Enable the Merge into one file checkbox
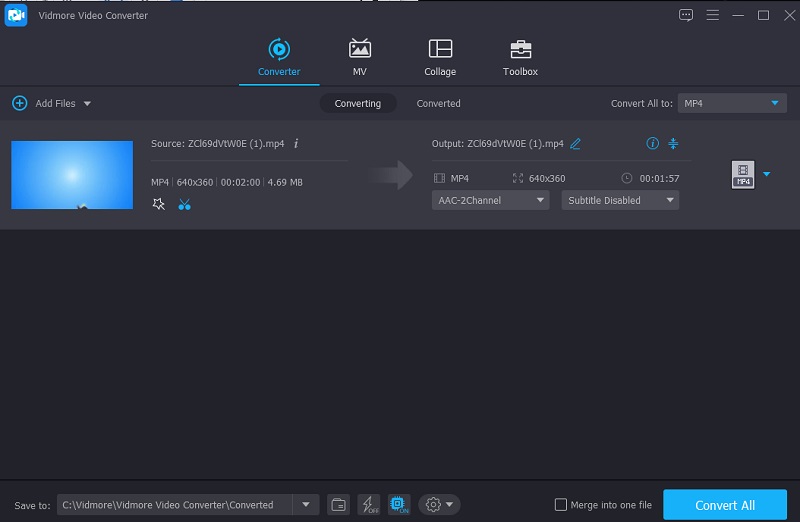The height and width of the screenshot is (522, 800). pos(561,505)
